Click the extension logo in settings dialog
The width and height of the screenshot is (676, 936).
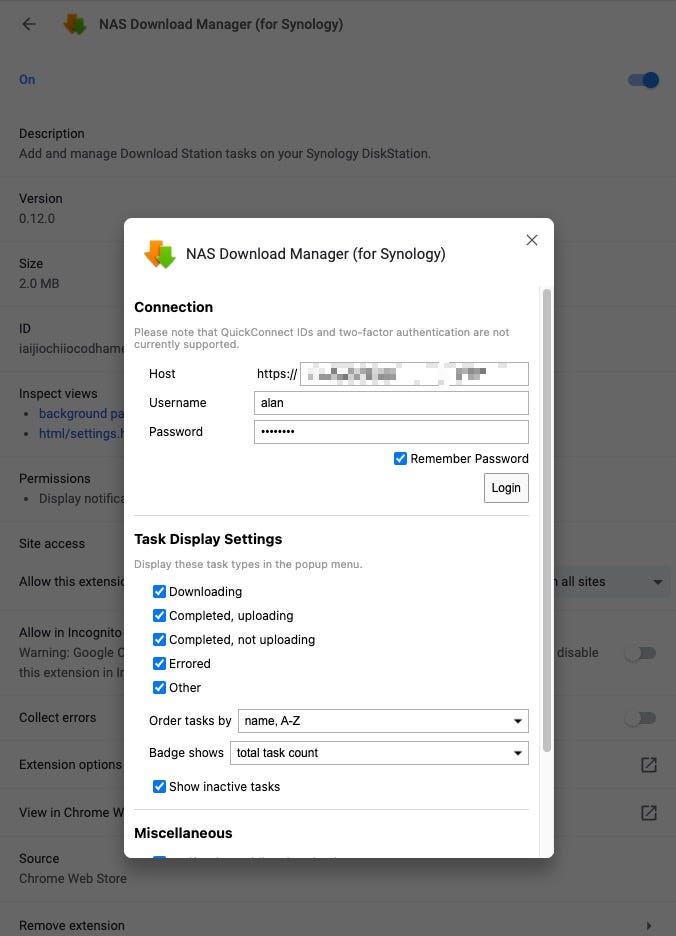159,254
